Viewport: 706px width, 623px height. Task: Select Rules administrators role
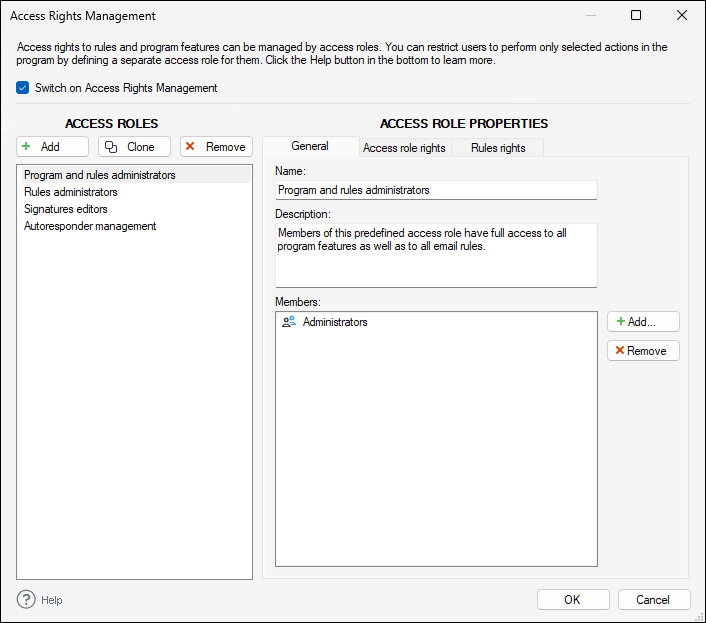[71, 192]
